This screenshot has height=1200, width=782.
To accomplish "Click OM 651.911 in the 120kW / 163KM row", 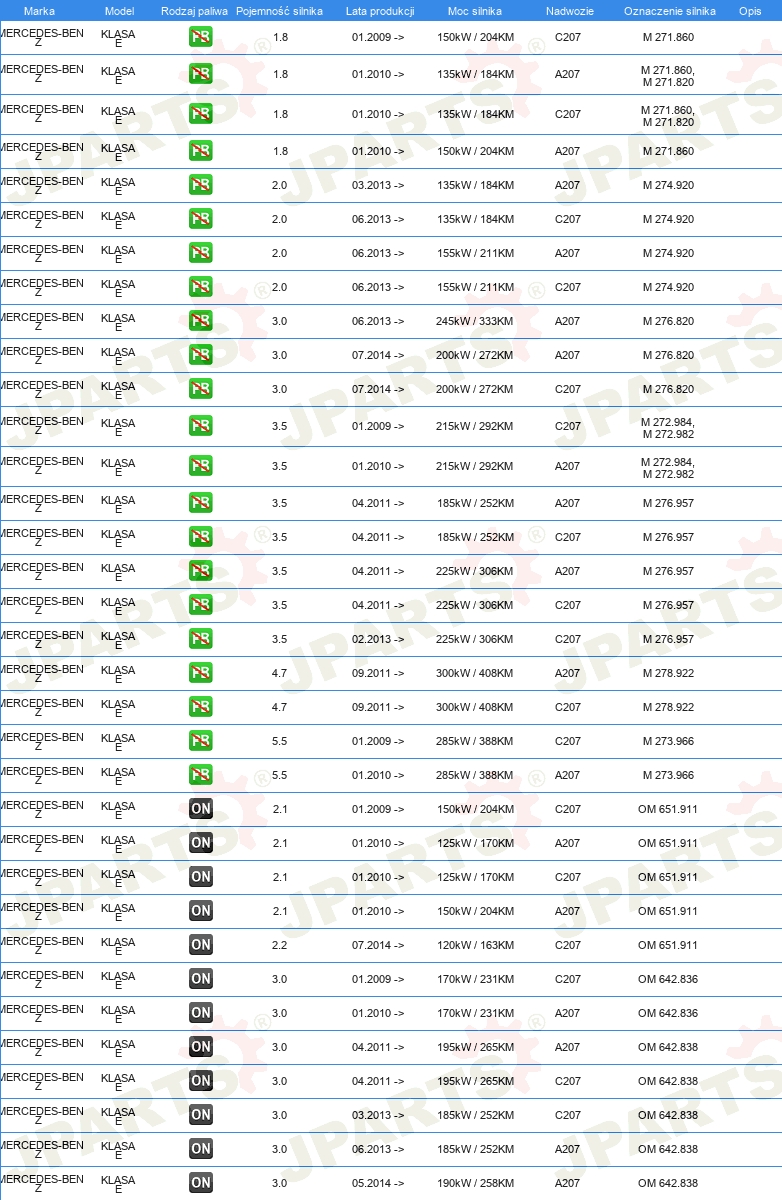I will click(x=668, y=945).
